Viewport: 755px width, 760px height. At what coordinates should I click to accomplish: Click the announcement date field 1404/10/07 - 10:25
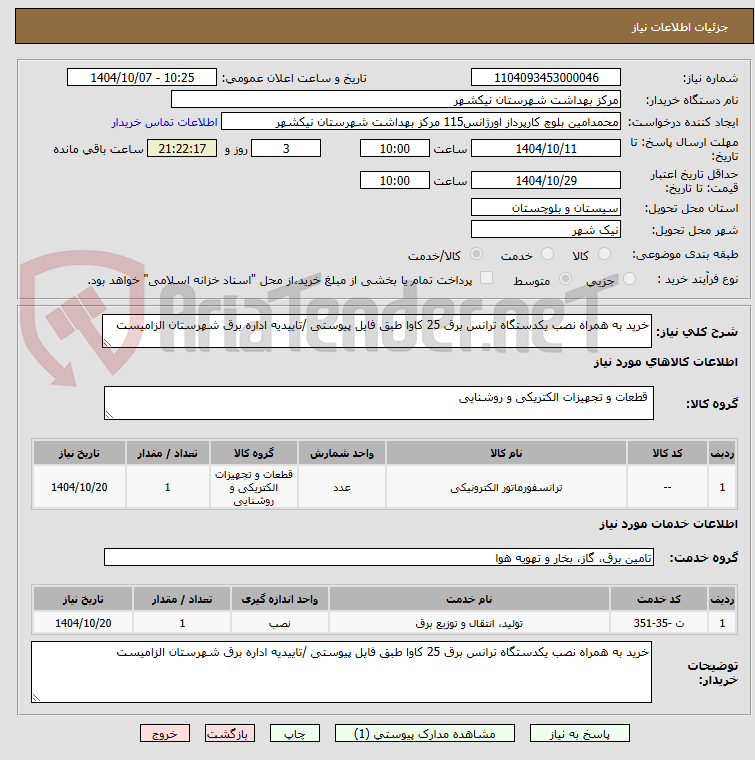click(x=142, y=78)
